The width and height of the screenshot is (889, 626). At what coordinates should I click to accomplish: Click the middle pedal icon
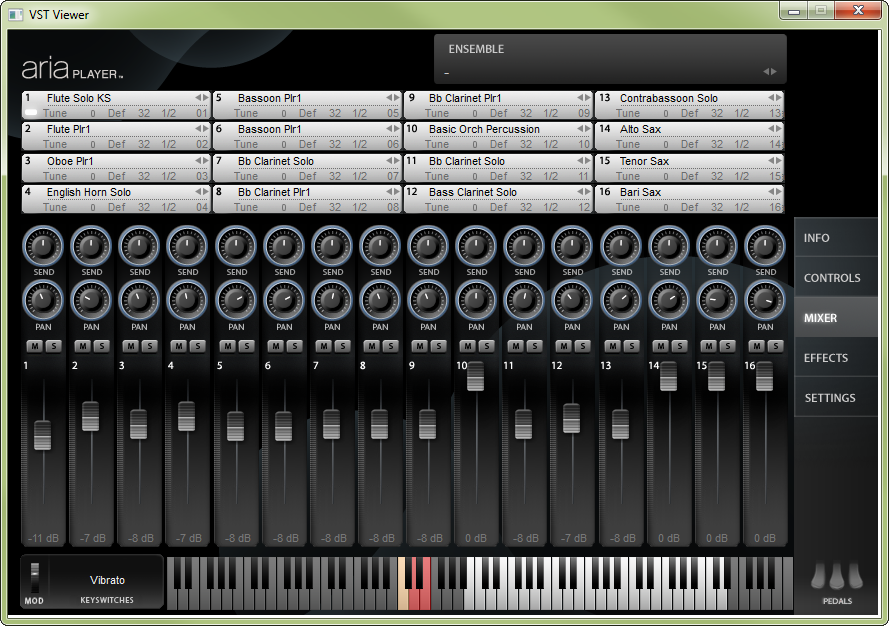(x=837, y=577)
